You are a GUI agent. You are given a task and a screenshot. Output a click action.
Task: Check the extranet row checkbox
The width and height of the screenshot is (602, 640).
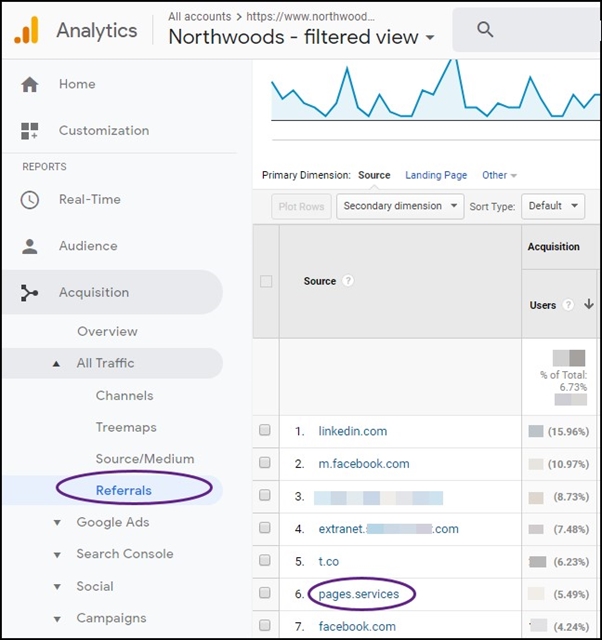pos(265,528)
